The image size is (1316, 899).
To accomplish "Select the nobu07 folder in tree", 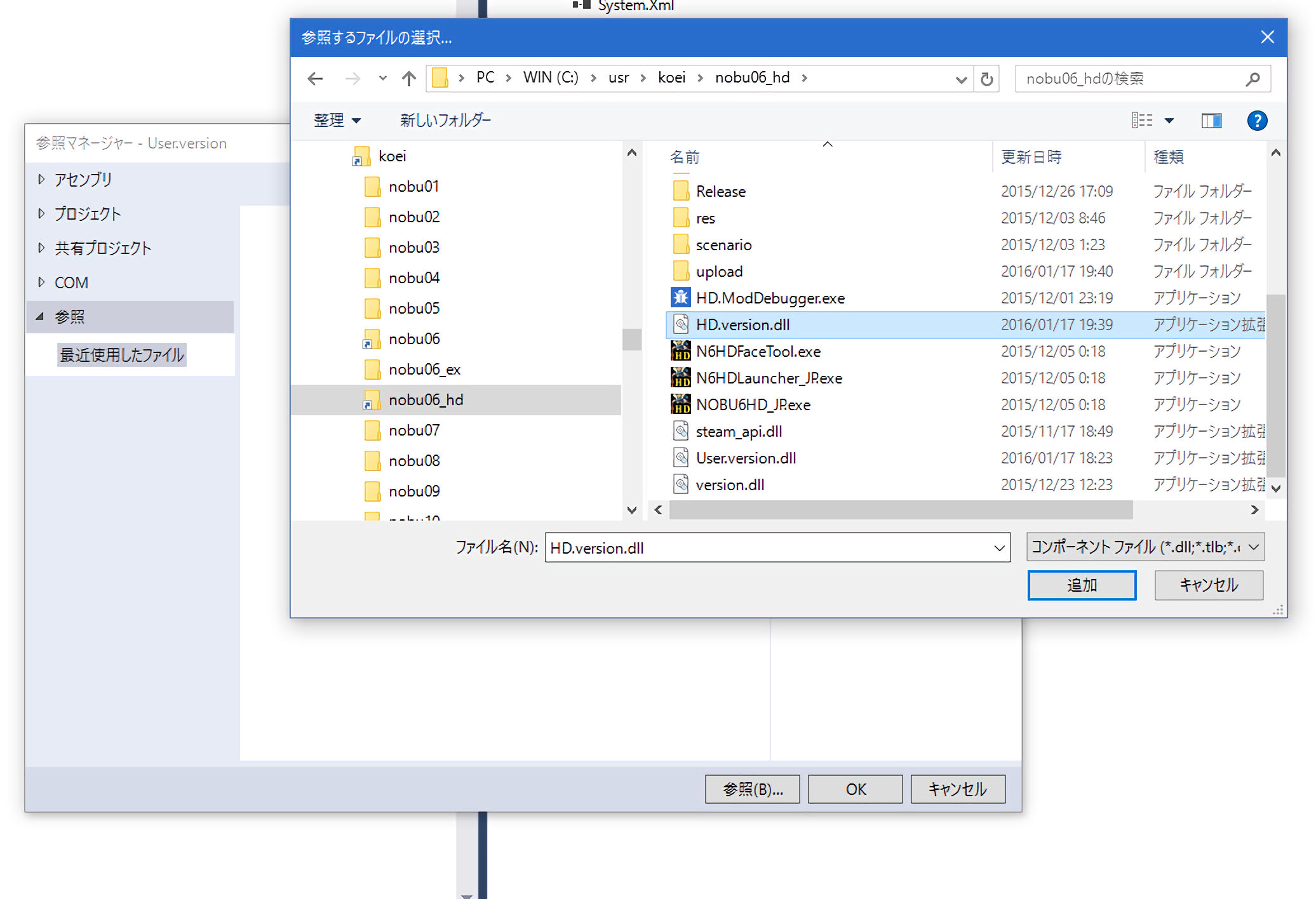I will point(414,430).
